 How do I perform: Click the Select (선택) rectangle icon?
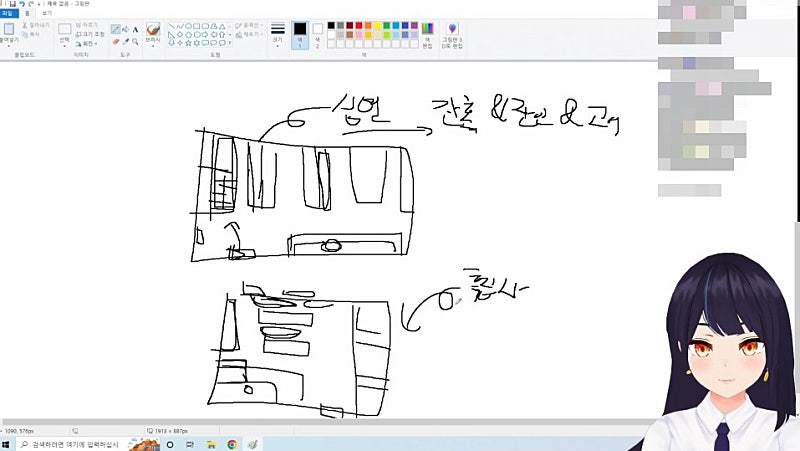click(64, 29)
